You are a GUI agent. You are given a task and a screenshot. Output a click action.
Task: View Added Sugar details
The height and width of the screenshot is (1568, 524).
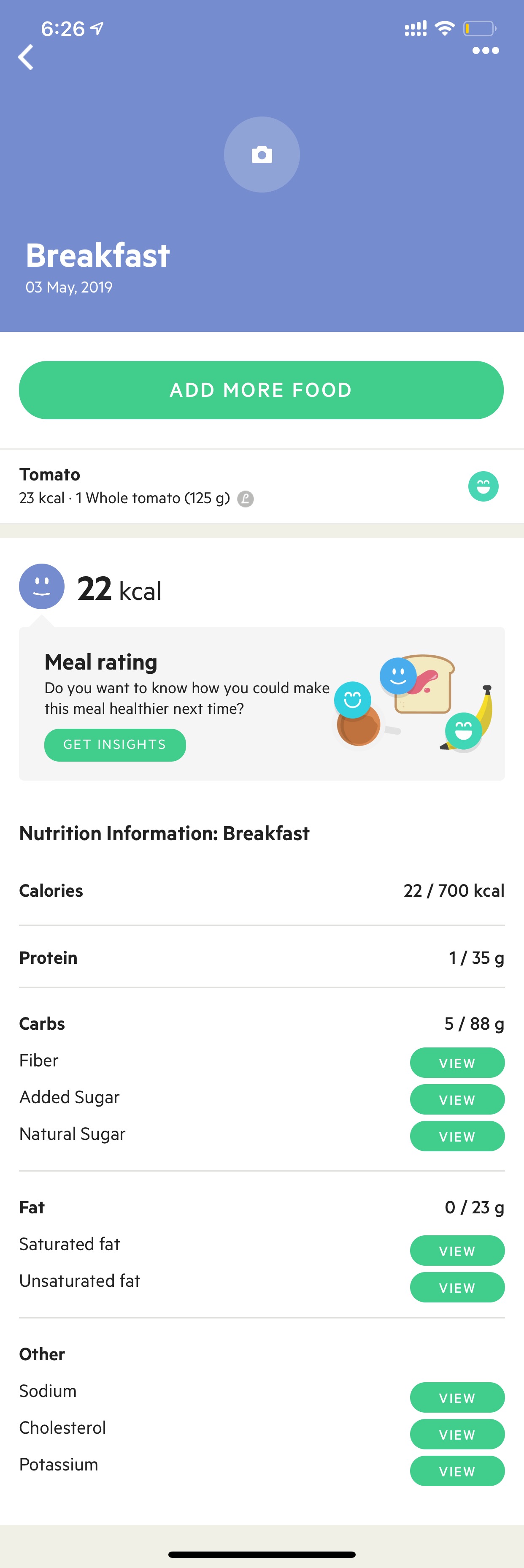pyautogui.click(x=457, y=1099)
